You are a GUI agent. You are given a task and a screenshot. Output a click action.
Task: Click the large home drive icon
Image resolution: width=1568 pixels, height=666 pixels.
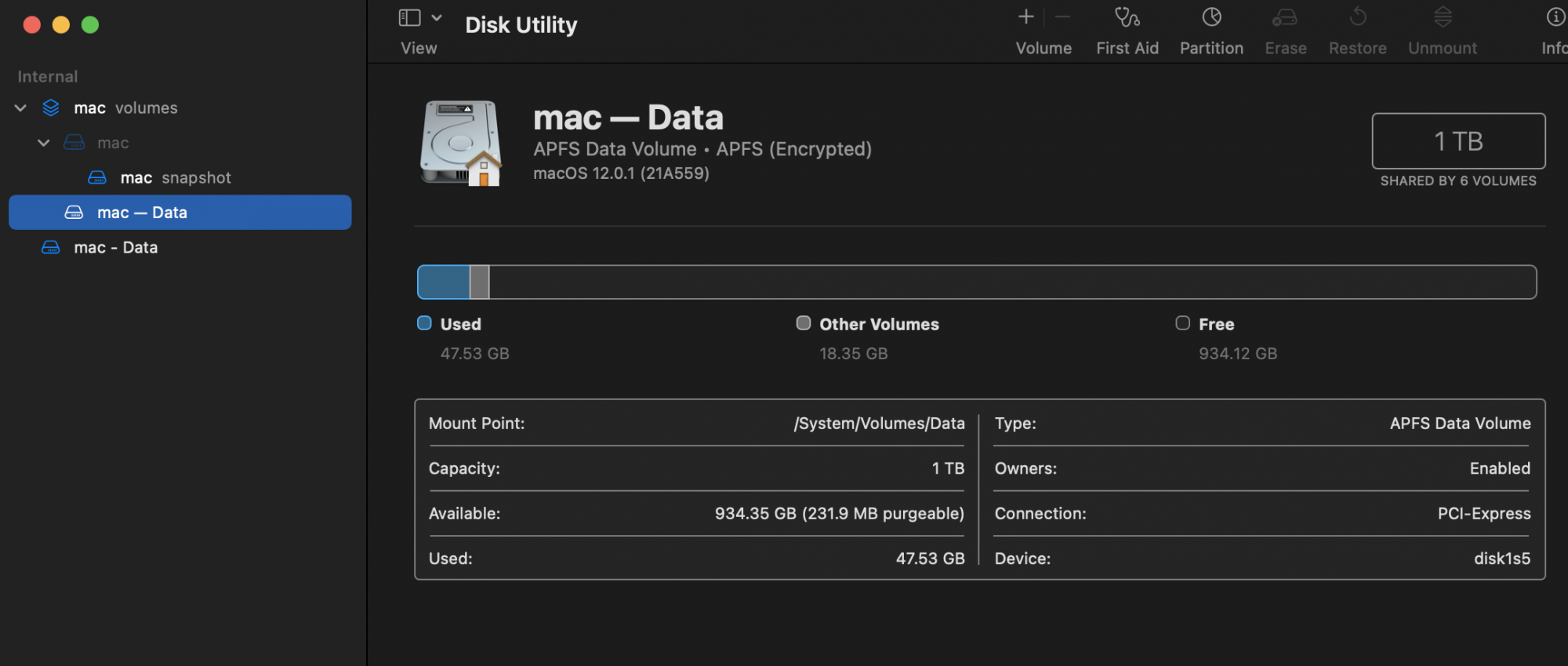click(461, 143)
